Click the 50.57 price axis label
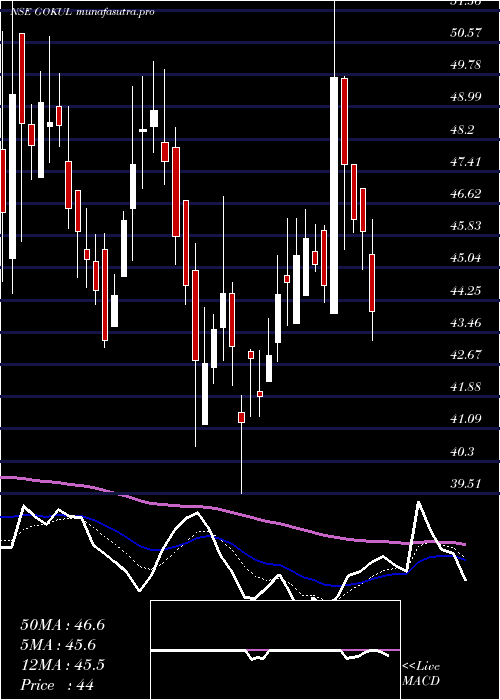500x700 pixels. tap(467, 33)
